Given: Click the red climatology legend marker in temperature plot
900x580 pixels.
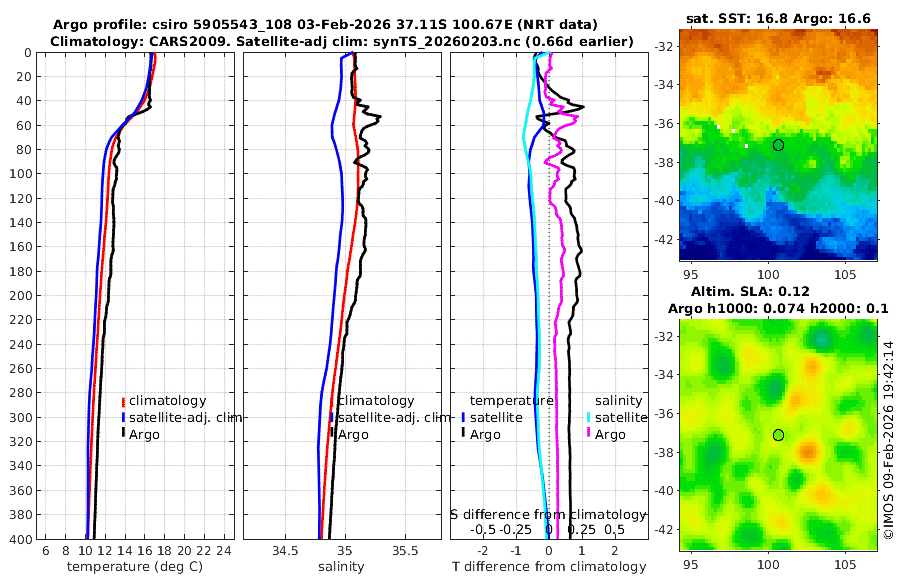Looking at the screenshot, I should click(123, 402).
